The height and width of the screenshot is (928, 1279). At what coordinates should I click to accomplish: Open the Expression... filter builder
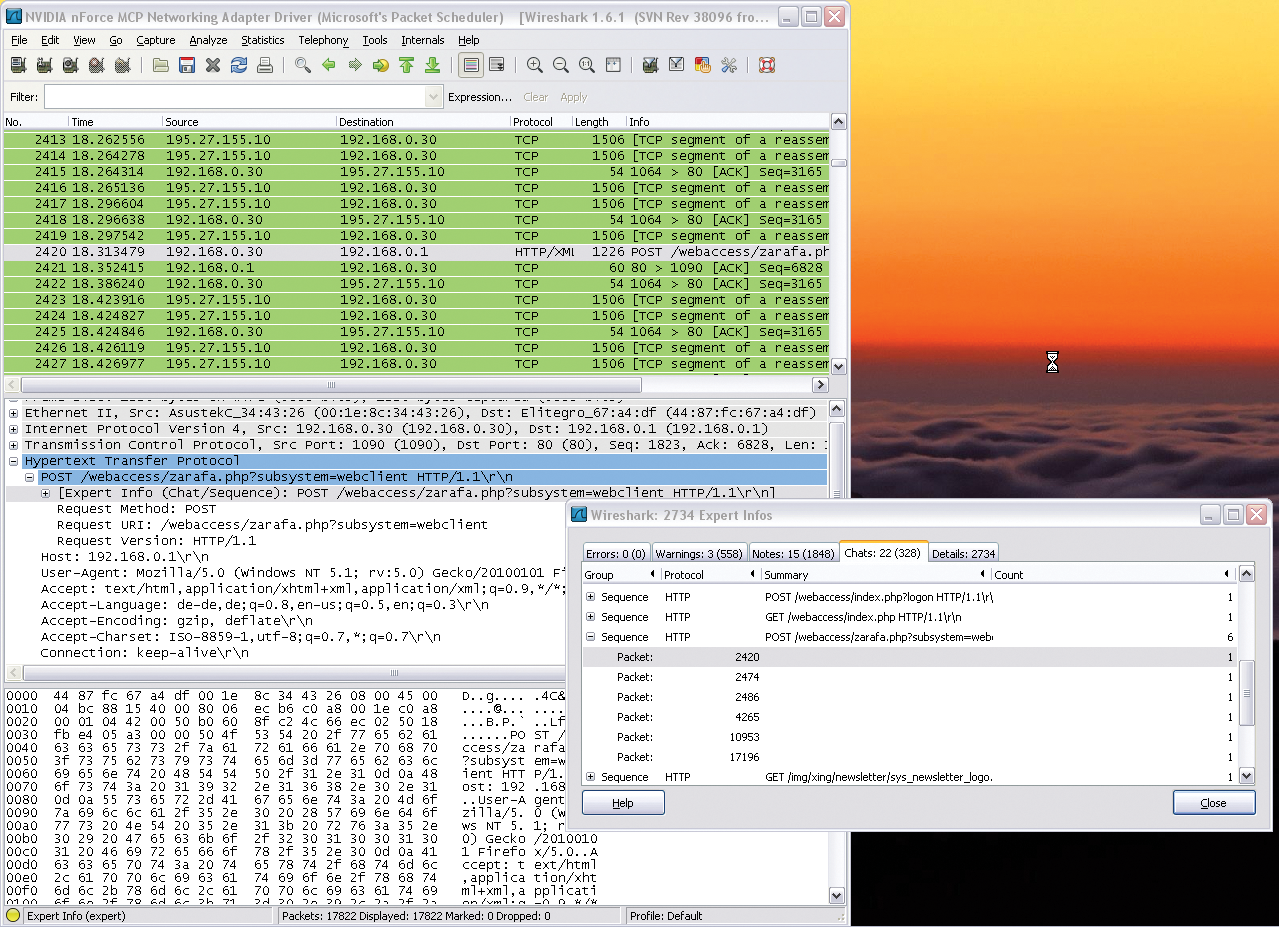pos(480,97)
